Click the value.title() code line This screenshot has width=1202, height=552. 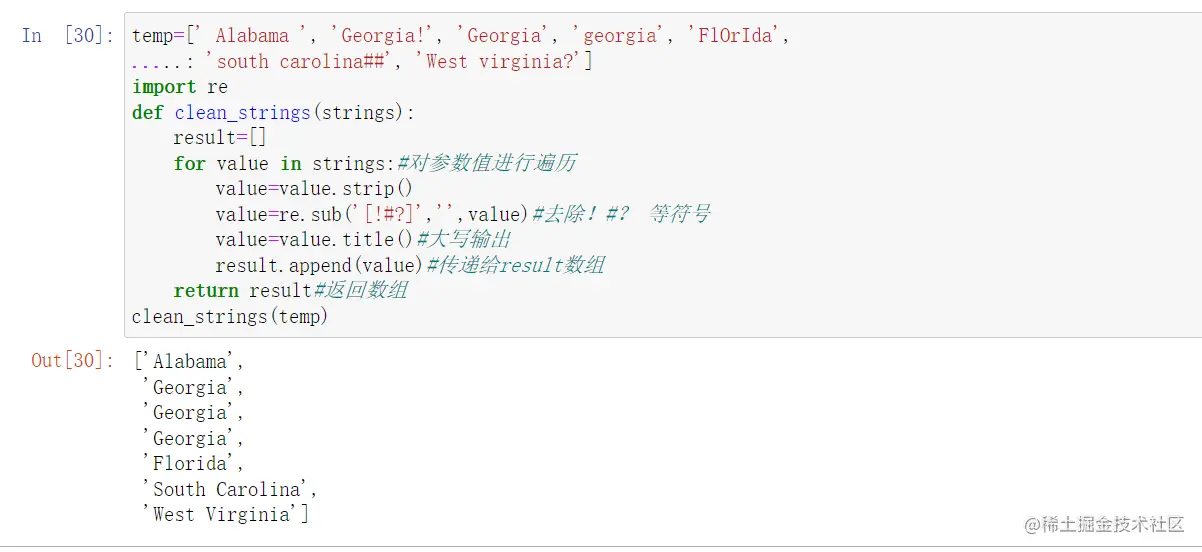click(314, 240)
